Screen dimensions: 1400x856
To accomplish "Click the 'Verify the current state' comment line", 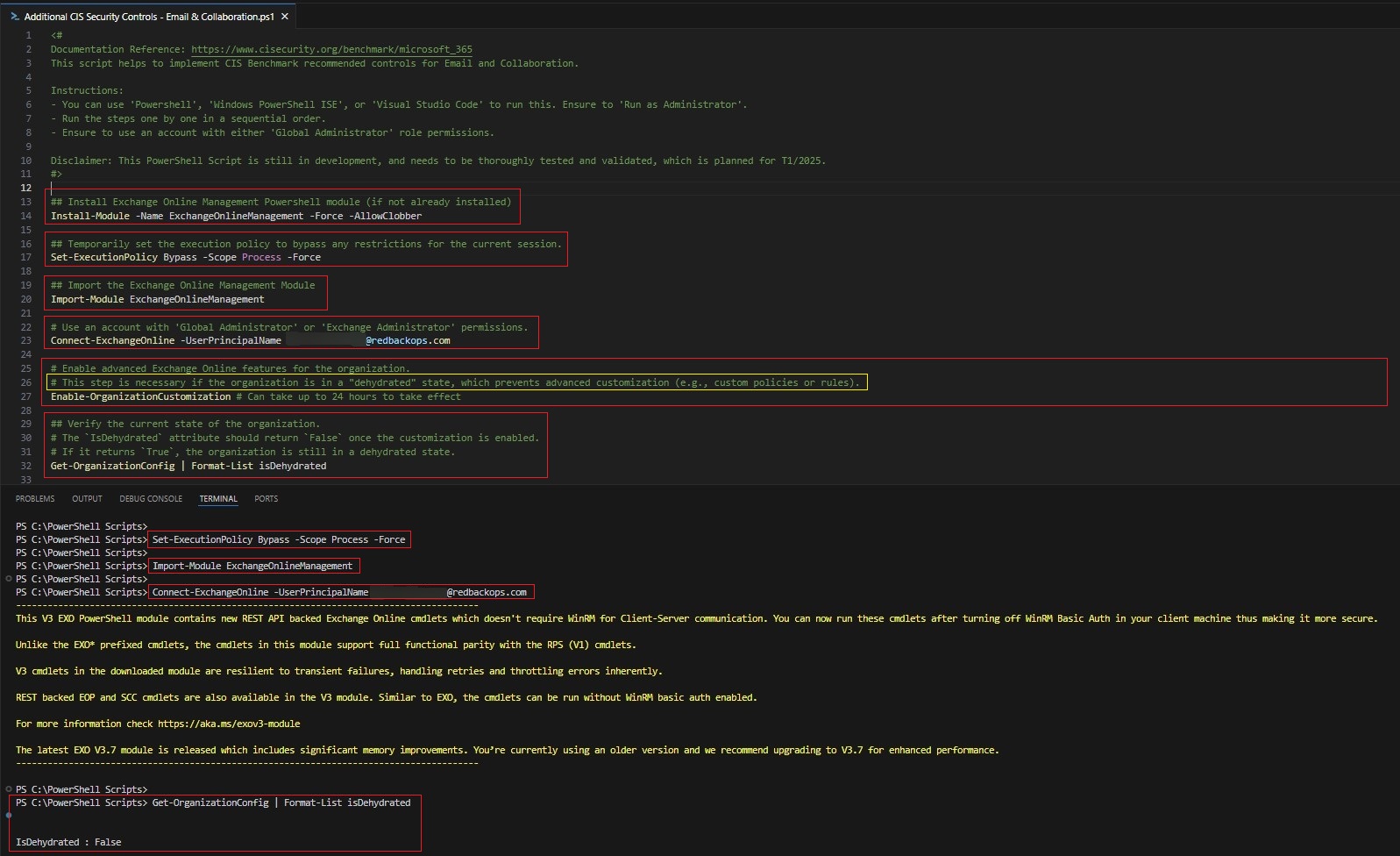I will (186, 424).
